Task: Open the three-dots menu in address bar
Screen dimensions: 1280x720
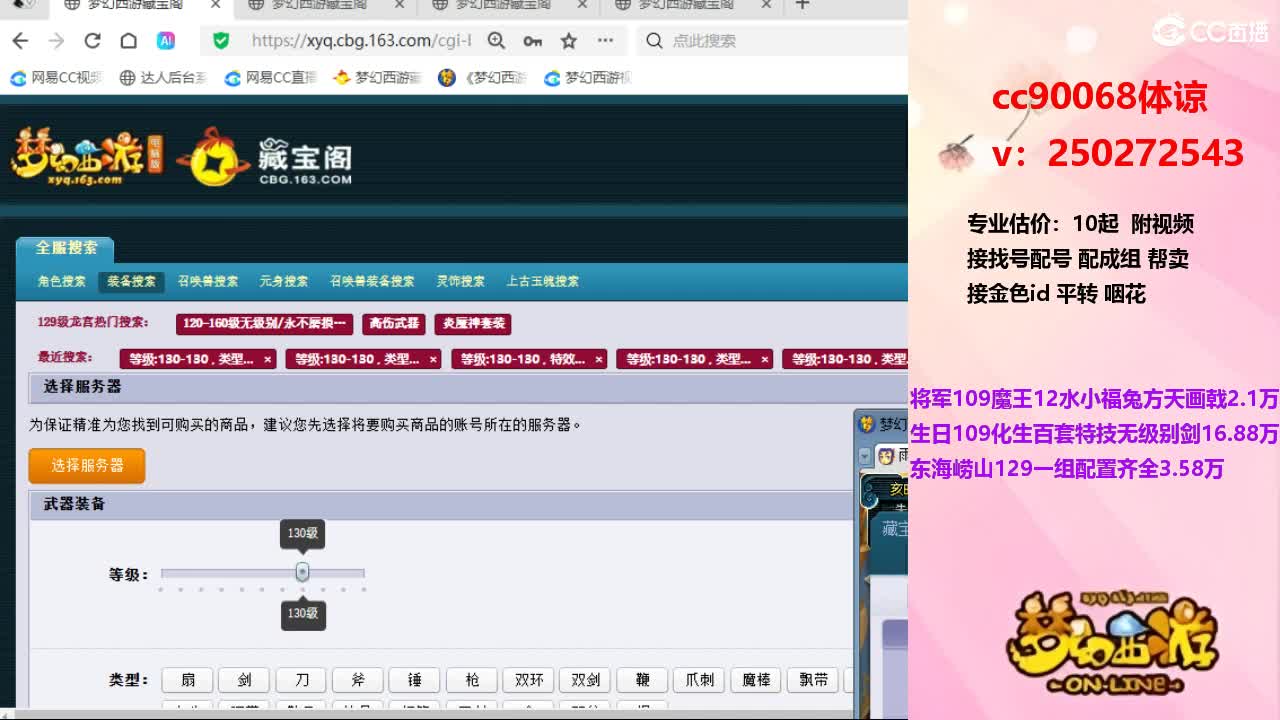Action: tap(605, 41)
